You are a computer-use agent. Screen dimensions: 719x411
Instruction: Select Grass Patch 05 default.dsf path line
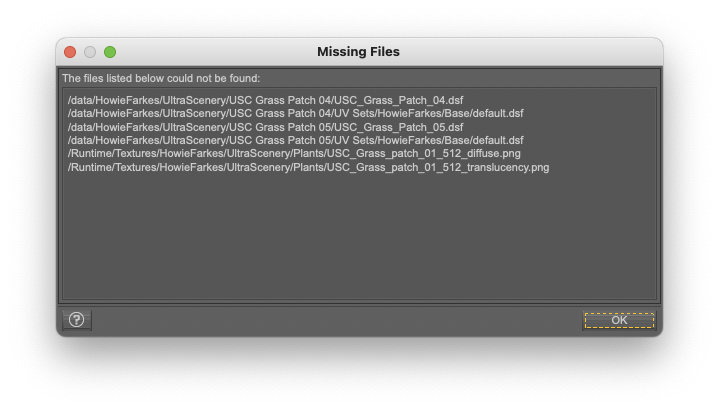[x=295, y=141]
